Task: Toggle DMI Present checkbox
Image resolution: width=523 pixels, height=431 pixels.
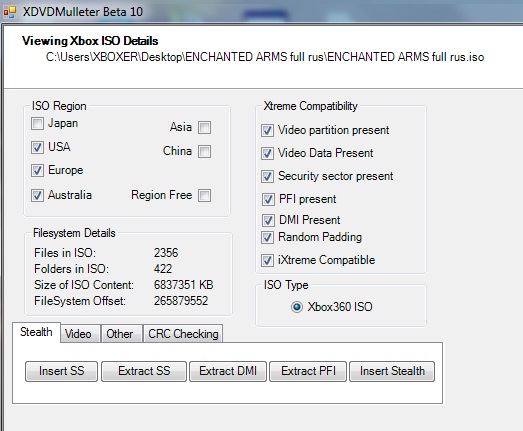Action: 268,221
